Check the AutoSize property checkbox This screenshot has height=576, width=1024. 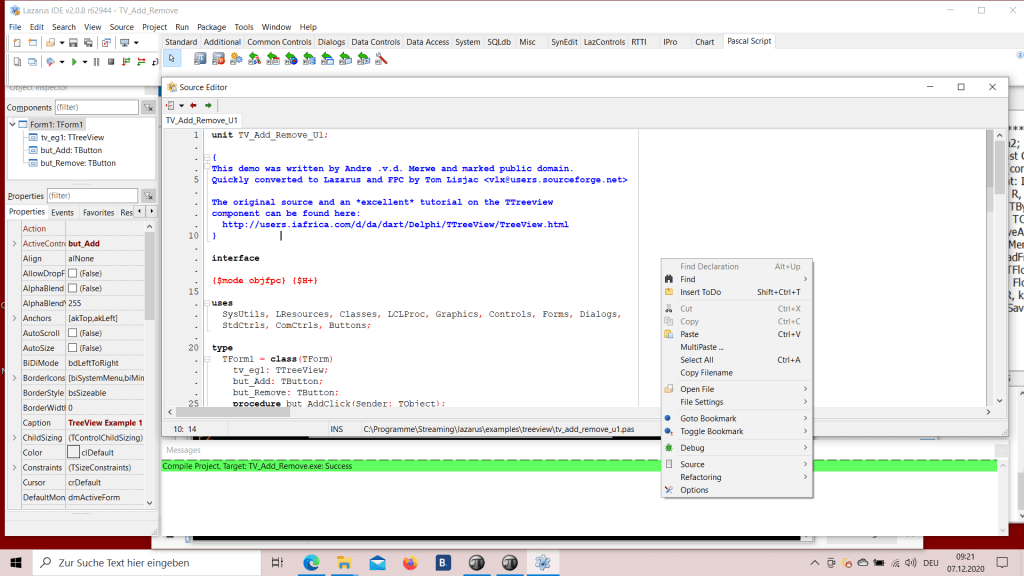coord(73,348)
